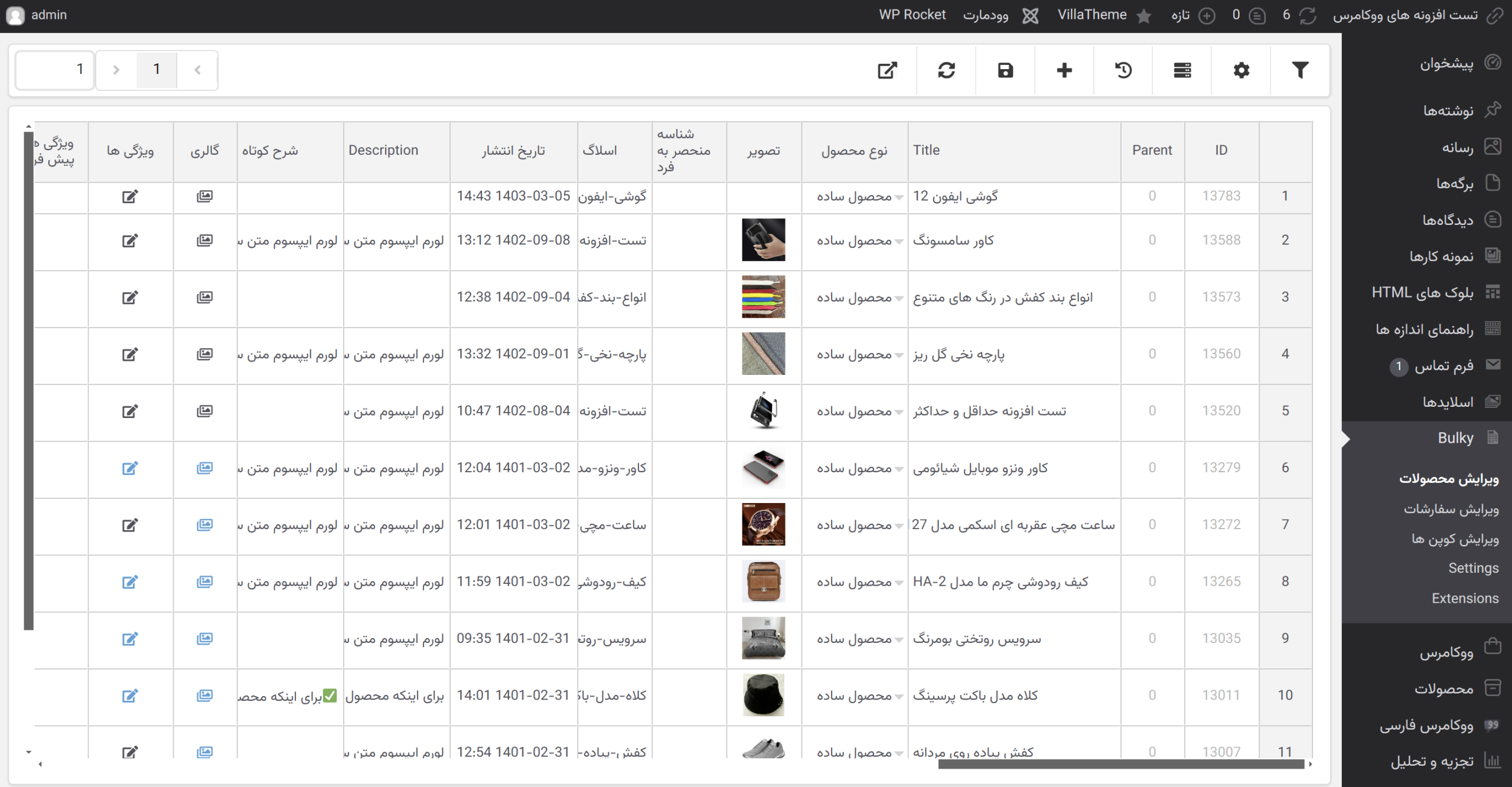This screenshot has height=787, width=1512.
Task: Expand product type dropdown for row 1
Action: 898,197
